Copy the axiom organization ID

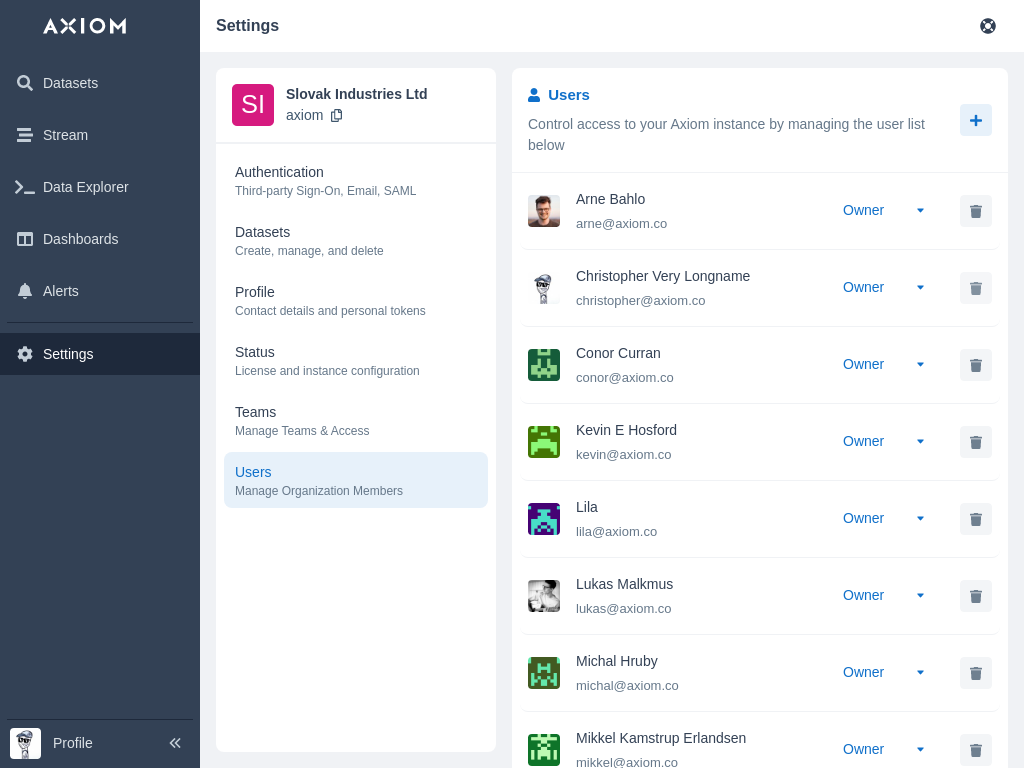point(336,115)
